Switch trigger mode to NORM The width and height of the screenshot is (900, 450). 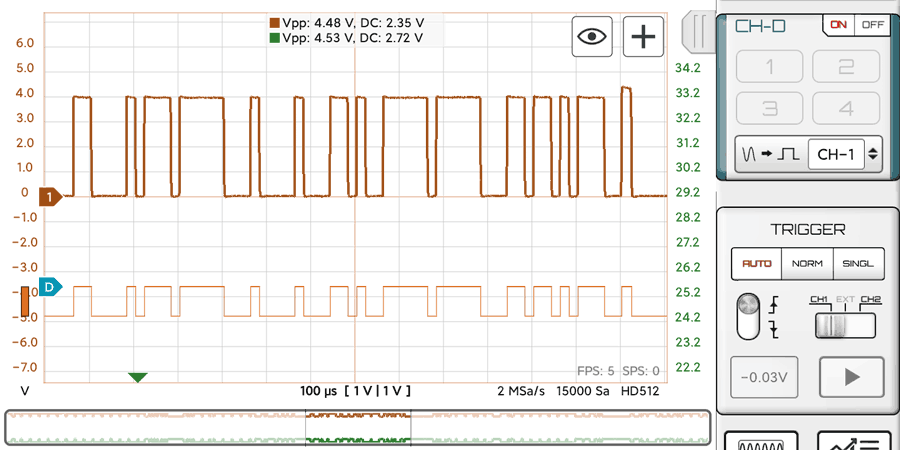pos(807,264)
